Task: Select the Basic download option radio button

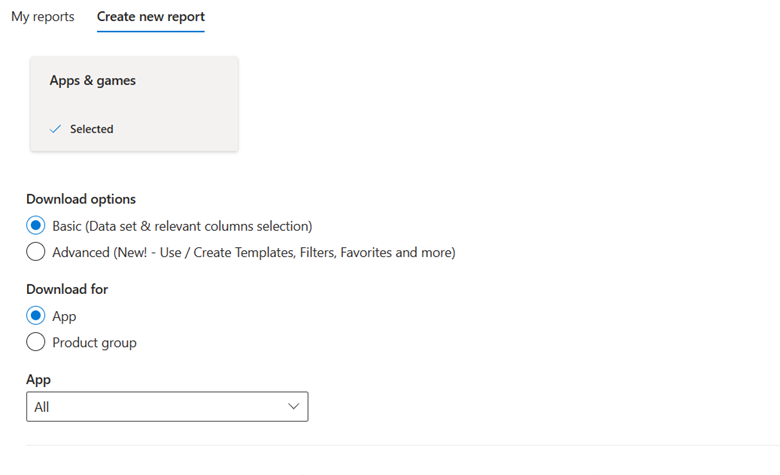Action: tap(36, 226)
